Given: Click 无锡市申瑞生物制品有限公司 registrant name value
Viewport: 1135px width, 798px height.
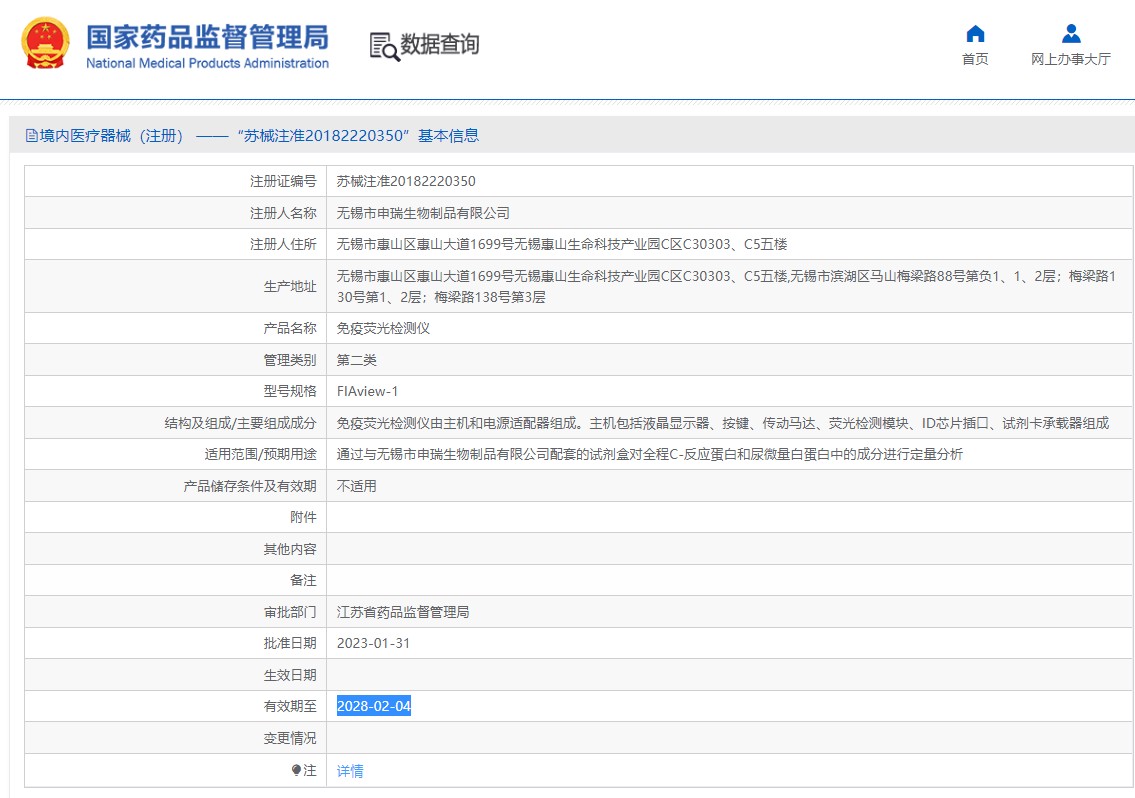Looking at the screenshot, I should (x=423, y=213).
